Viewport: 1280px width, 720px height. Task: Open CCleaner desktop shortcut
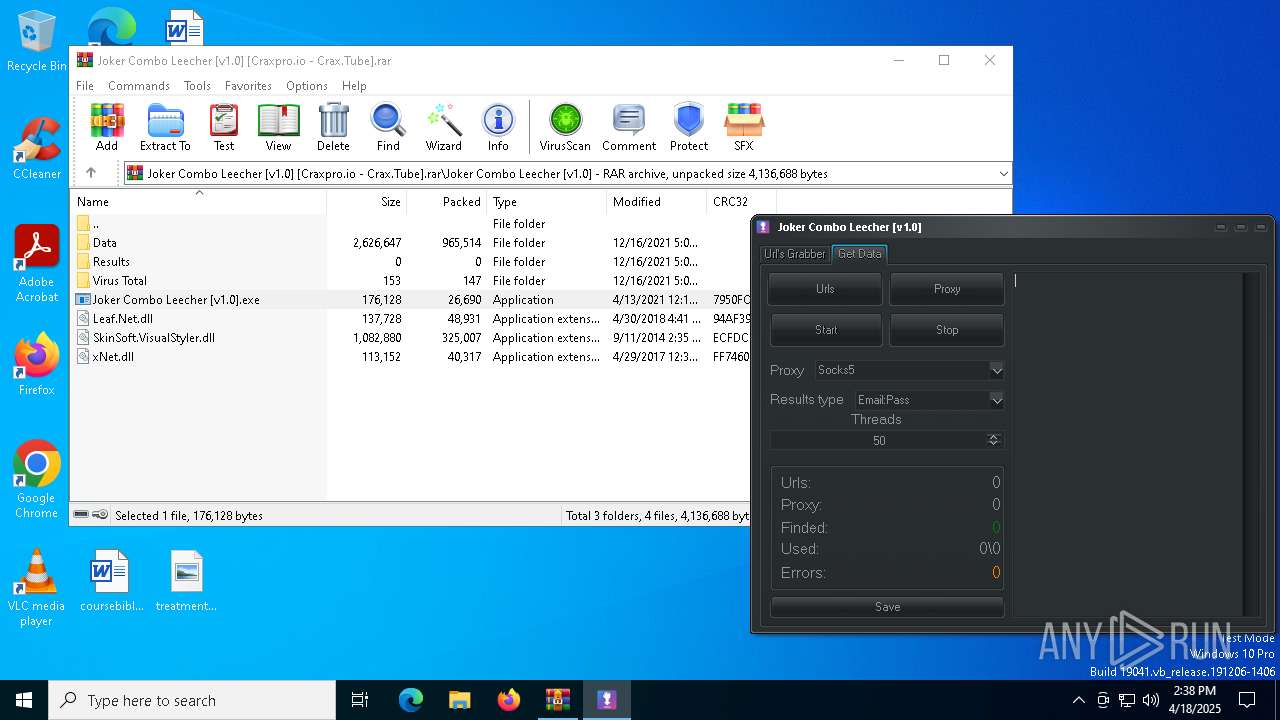pyautogui.click(x=37, y=148)
